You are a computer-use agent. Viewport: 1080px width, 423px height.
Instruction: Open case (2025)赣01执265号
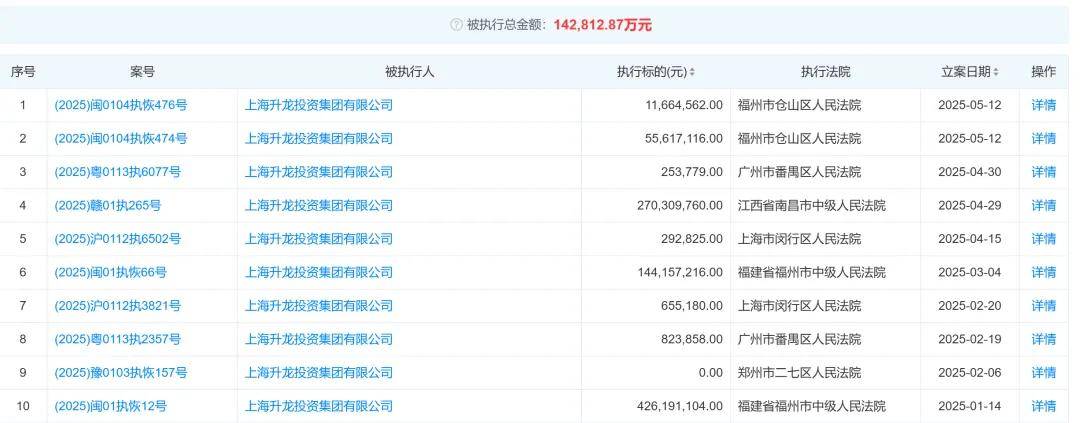pos(108,205)
